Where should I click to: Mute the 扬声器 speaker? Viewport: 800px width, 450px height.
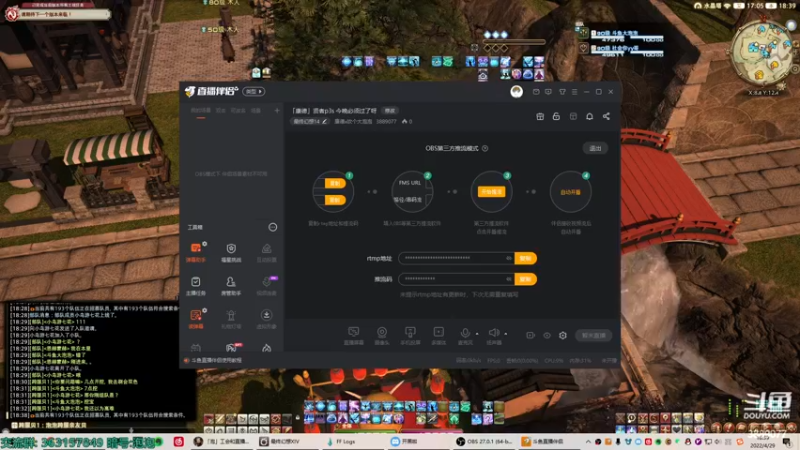[494, 336]
